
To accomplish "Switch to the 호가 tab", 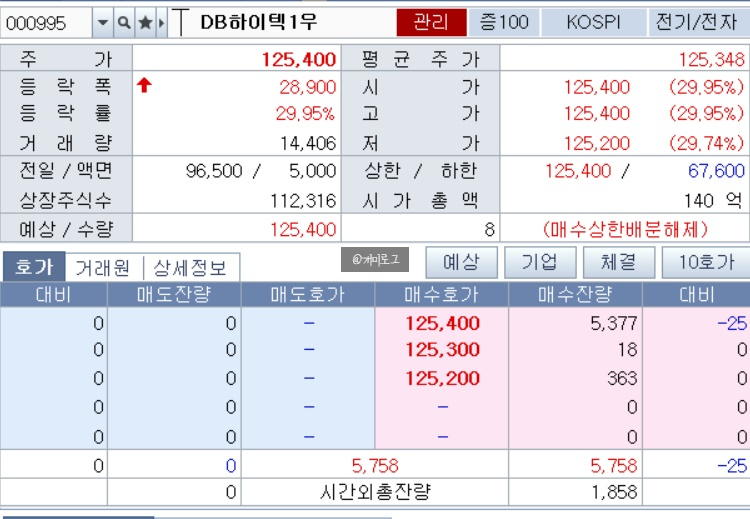I will coord(33,266).
